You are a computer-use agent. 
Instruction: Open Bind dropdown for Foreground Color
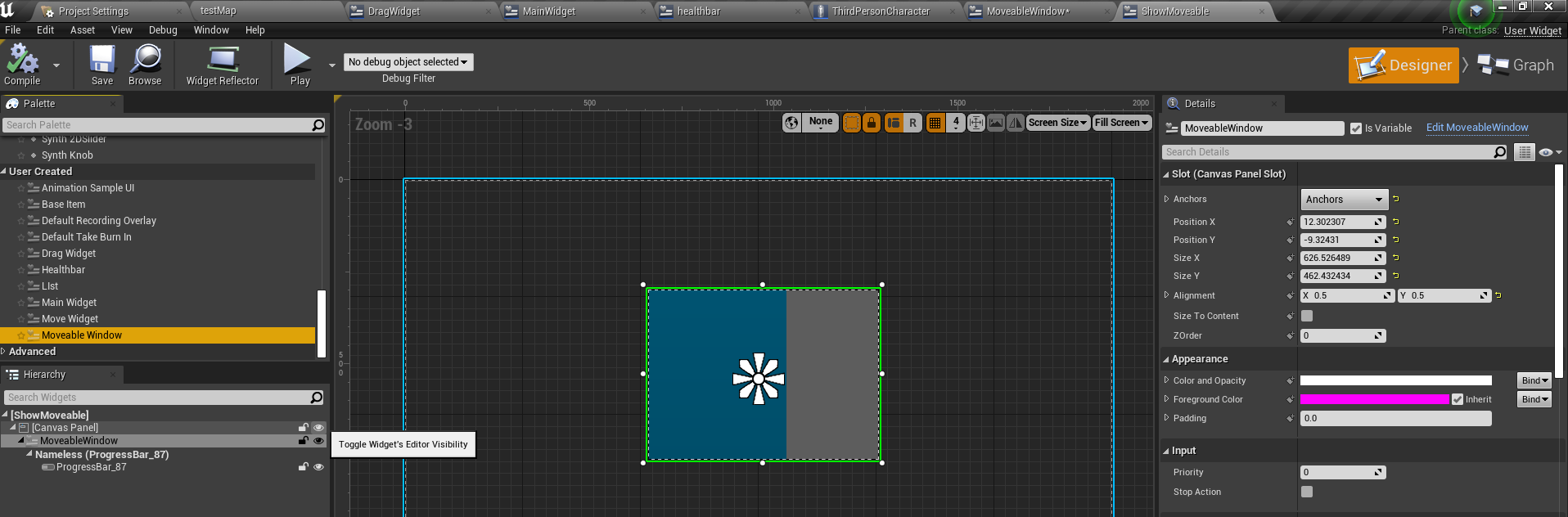(x=1534, y=399)
